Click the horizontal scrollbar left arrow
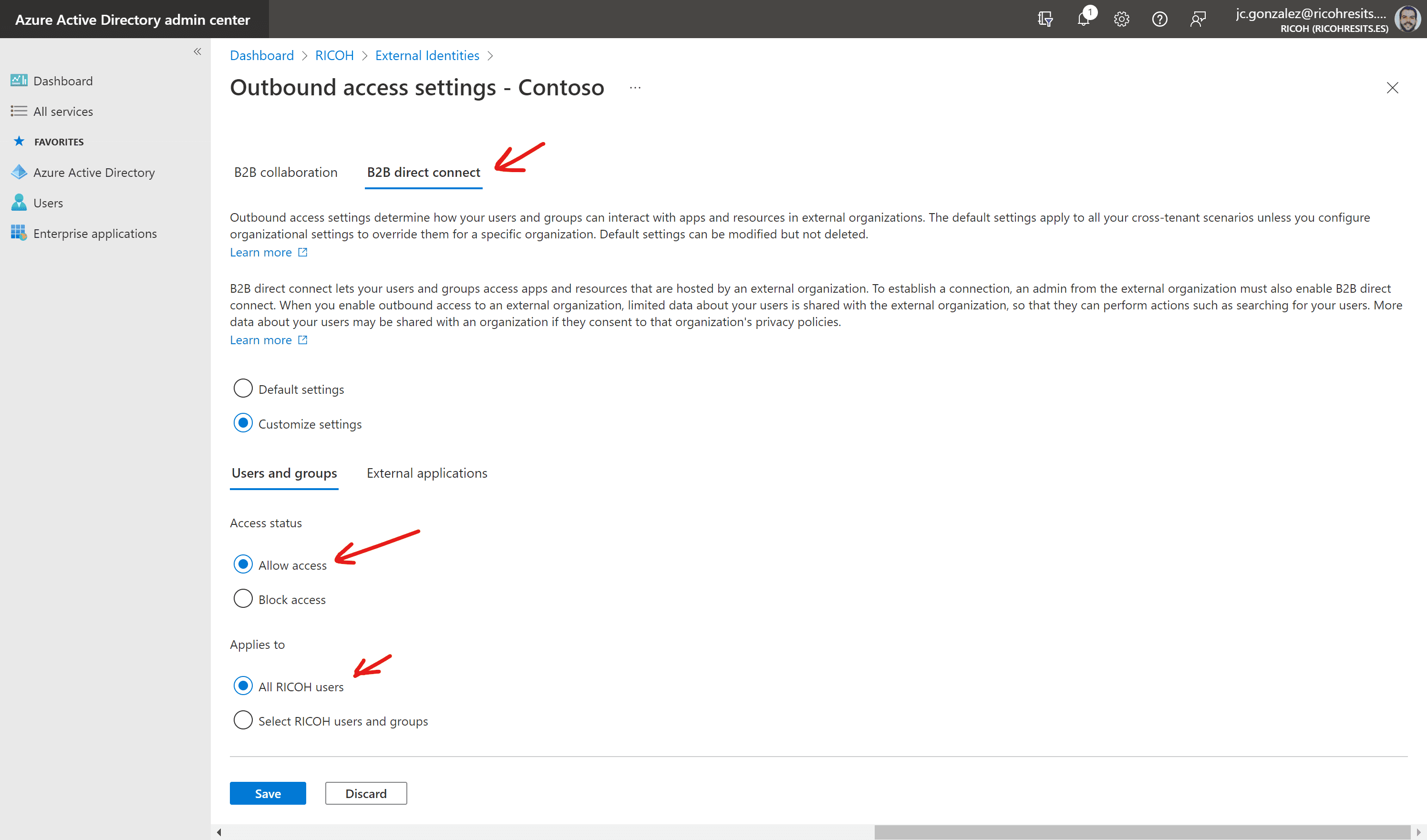This screenshot has width=1427, height=840. (x=218, y=832)
